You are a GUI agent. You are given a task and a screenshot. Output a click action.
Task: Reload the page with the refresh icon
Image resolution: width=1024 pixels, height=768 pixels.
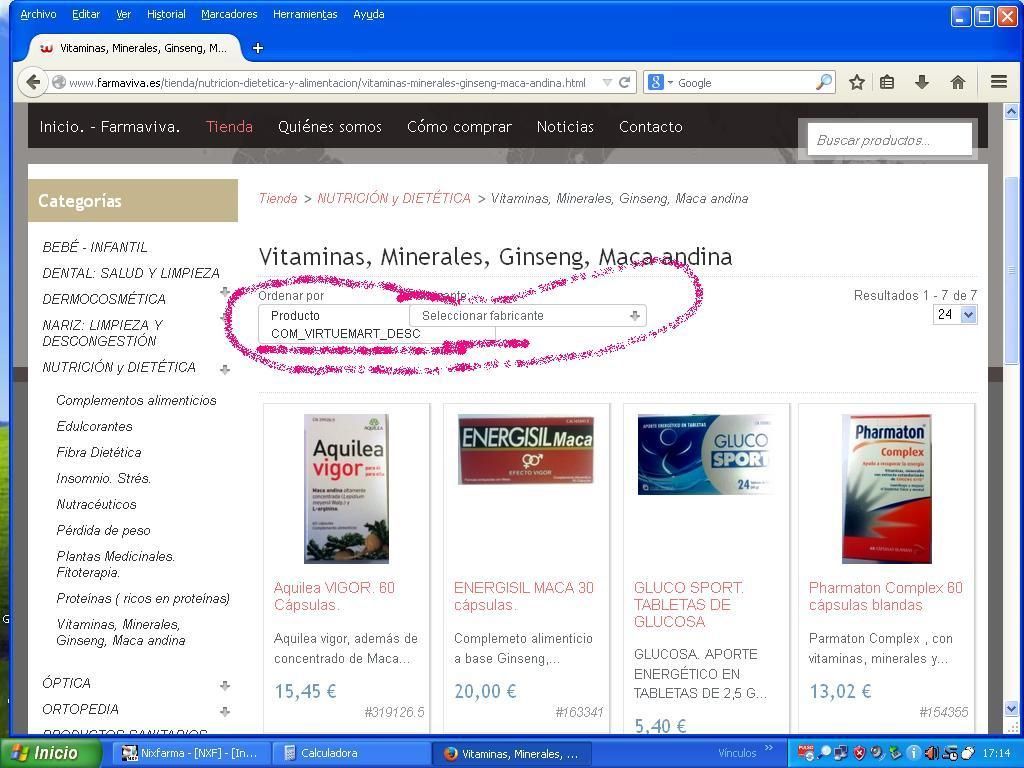(x=625, y=83)
